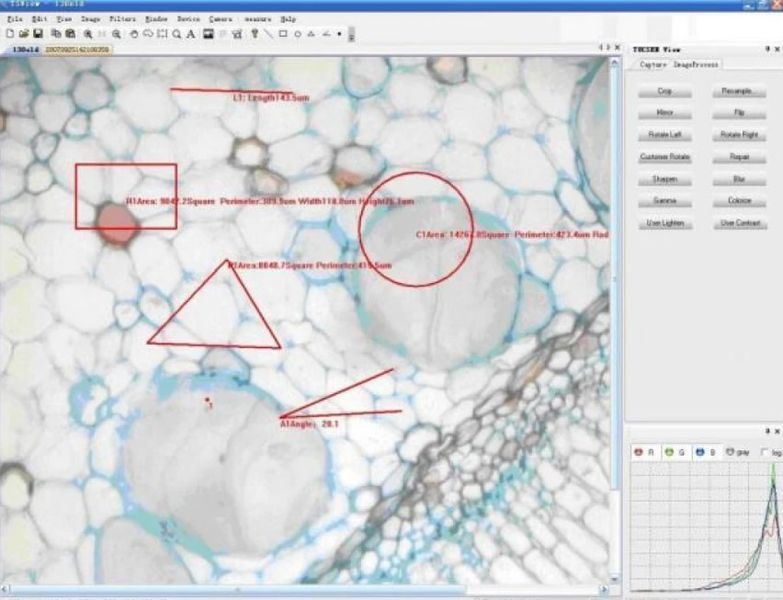Image resolution: width=783 pixels, height=600 pixels.
Task: Toggle the green G histogram channel
Action: pos(675,452)
